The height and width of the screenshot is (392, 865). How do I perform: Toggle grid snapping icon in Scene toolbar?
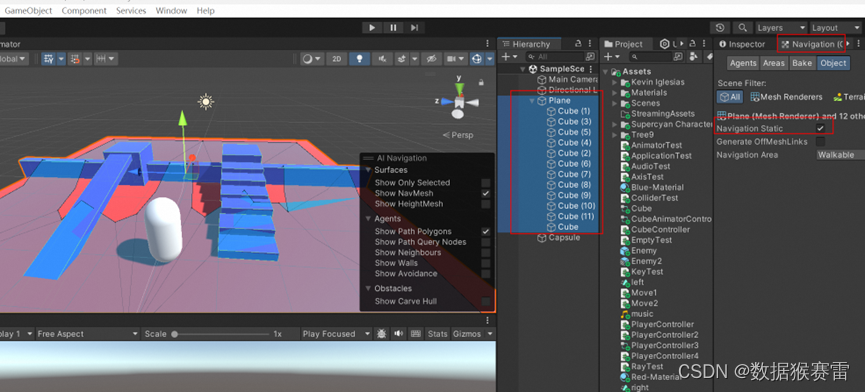[x=49, y=58]
